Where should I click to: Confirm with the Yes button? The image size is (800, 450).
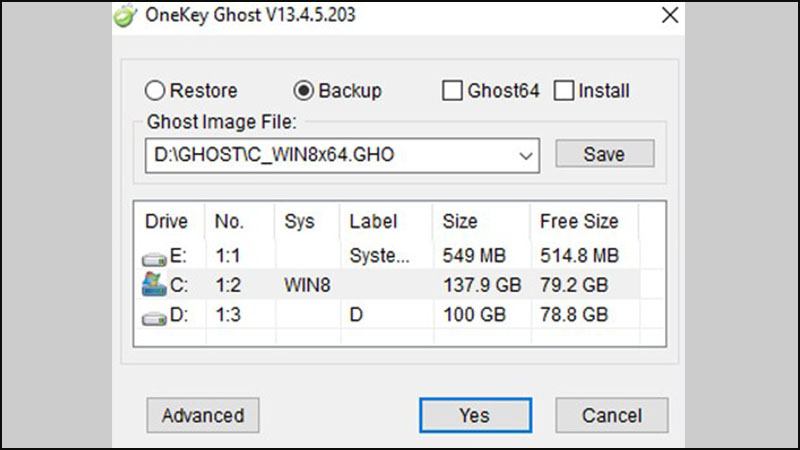tap(476, 415)
